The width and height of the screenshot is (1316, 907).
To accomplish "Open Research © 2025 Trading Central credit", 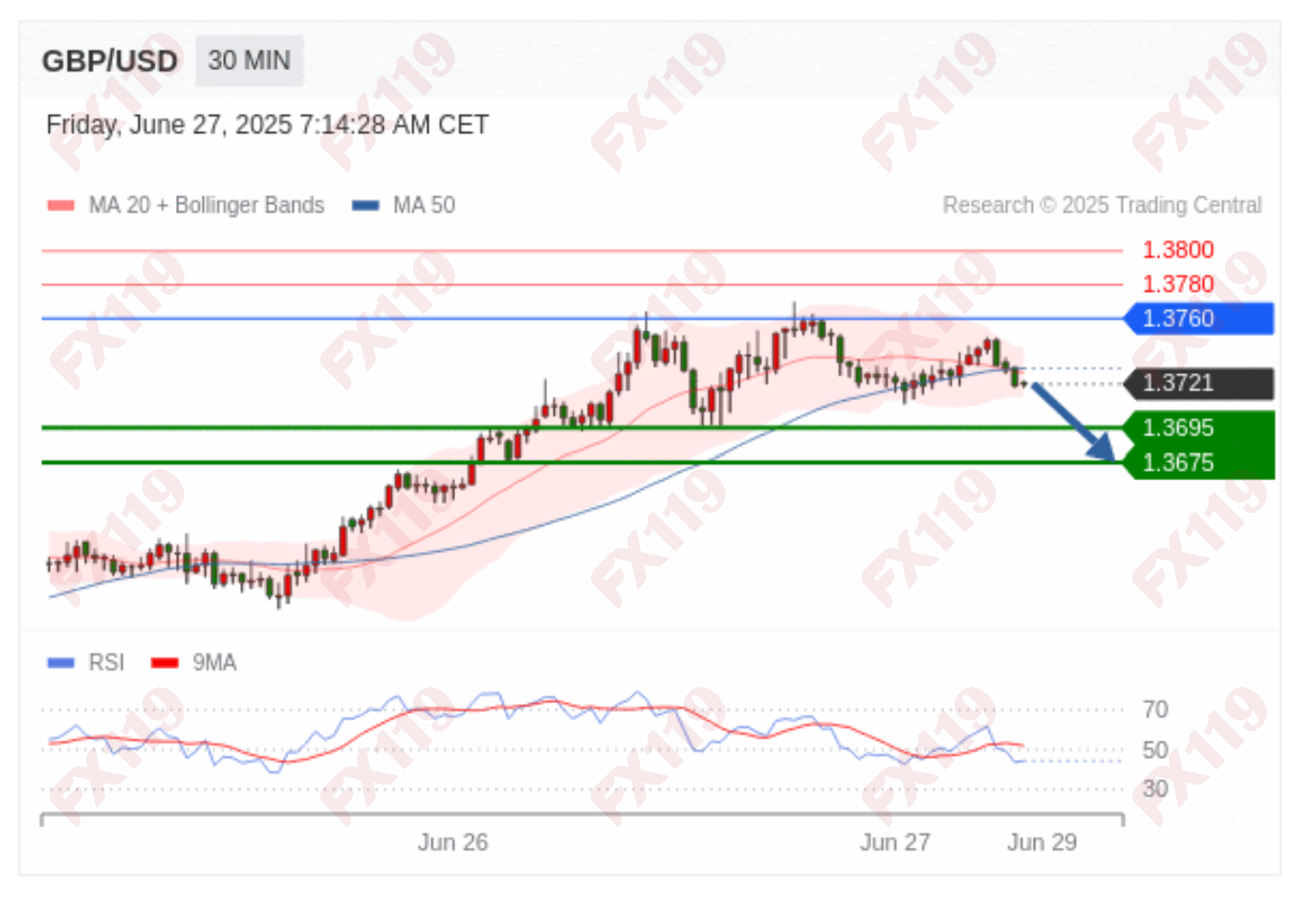I will 1103,206.
